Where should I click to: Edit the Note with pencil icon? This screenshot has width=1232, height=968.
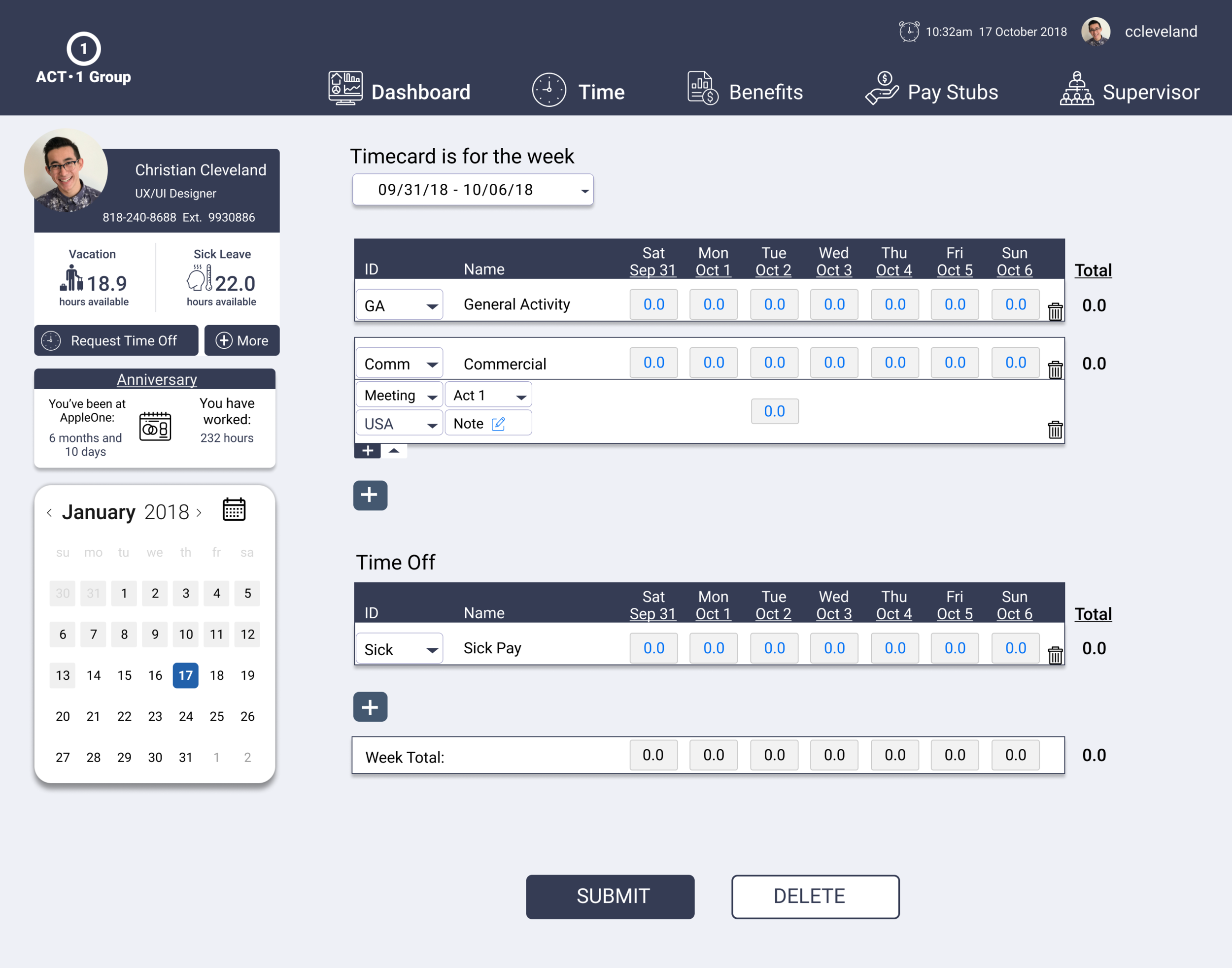(x=498, y=424)
